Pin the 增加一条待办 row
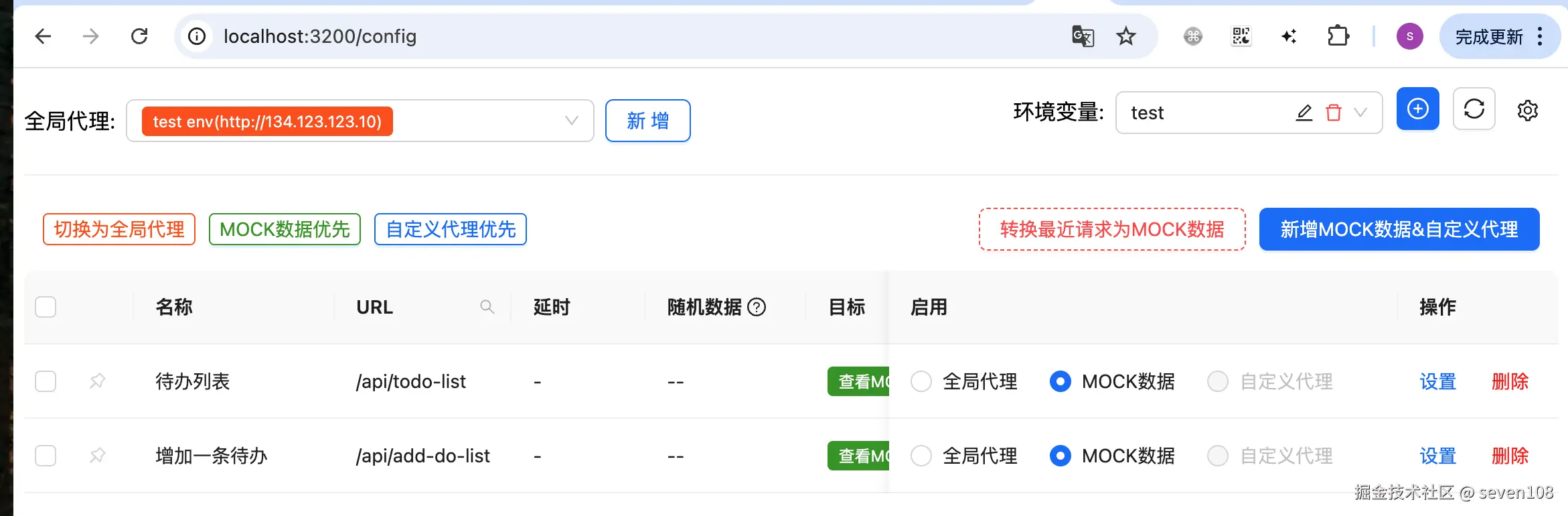Viewport: 1568px width, 516px height. pyautogui.click(x=98, y=456)
